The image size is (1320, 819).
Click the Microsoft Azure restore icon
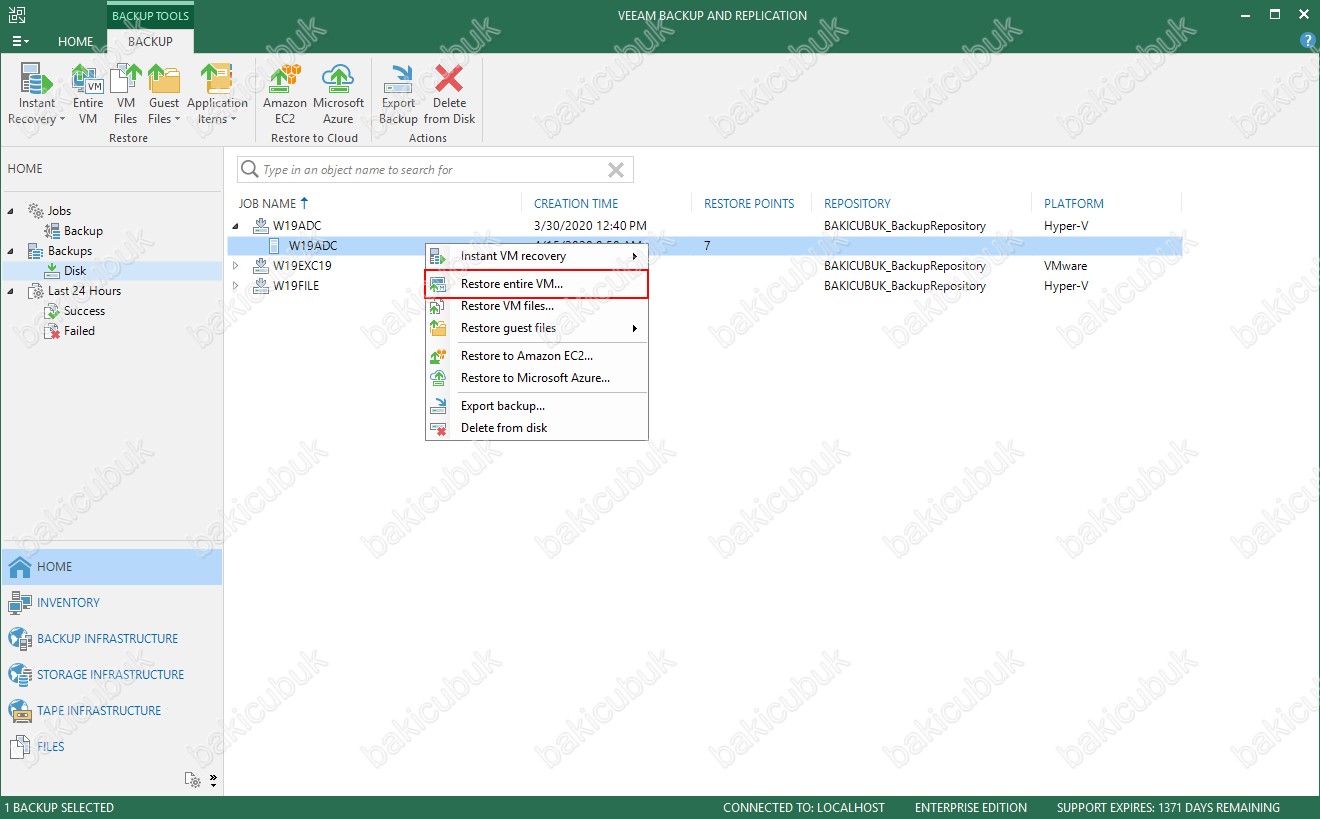(x=339, y=95)
